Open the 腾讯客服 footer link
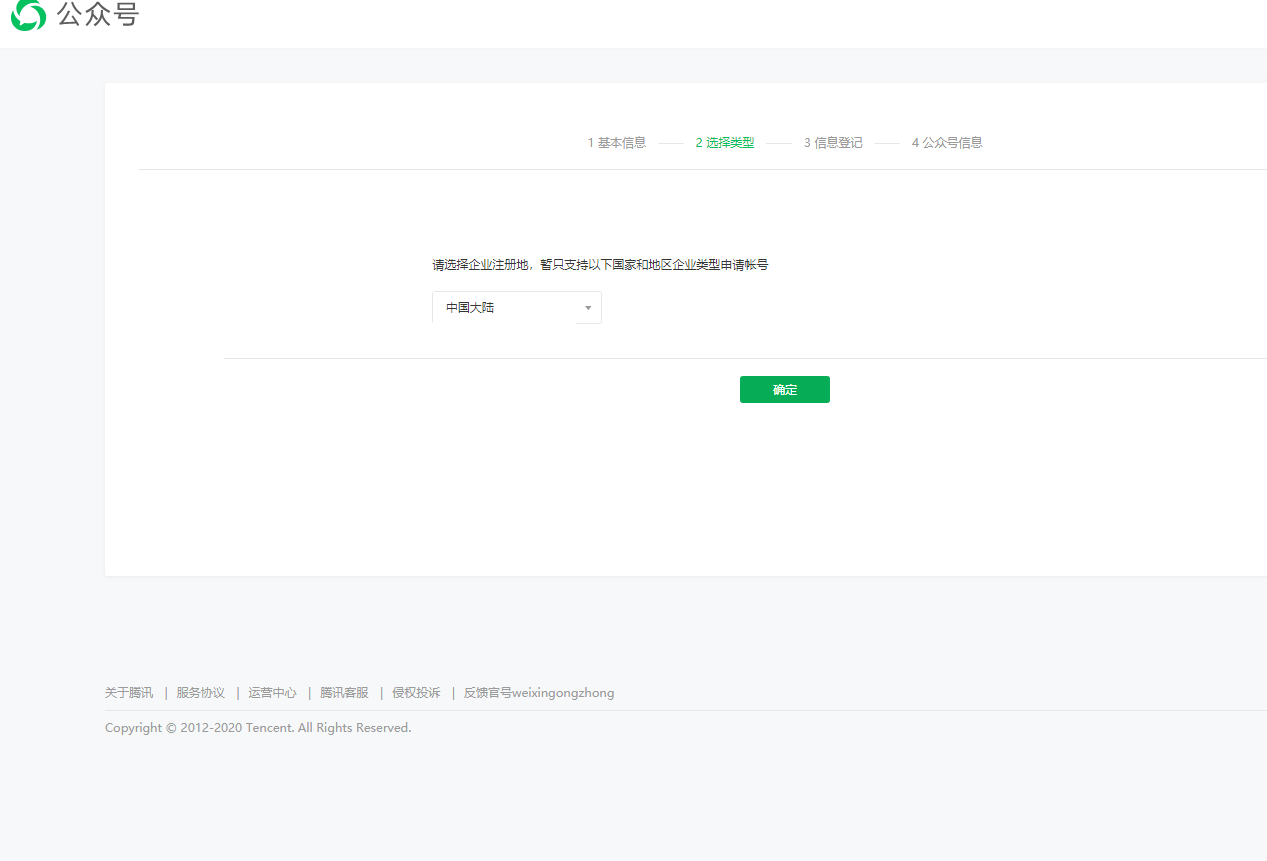Image resolution: width=1267 pixels, height=861 pixels. tap(345, 693)
